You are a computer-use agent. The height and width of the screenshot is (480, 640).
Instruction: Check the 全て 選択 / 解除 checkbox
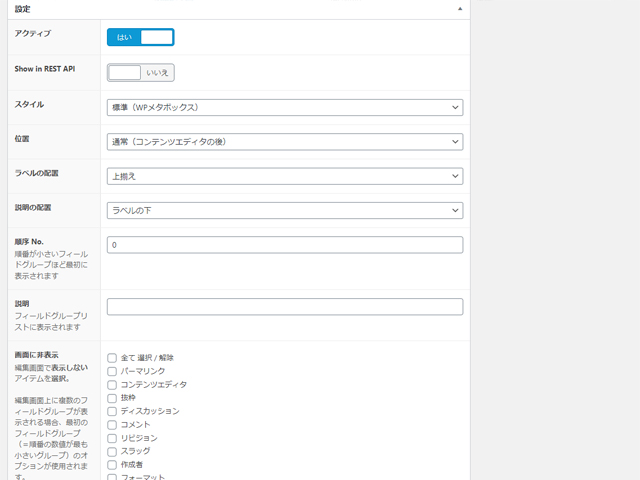[x=112, y=358]
